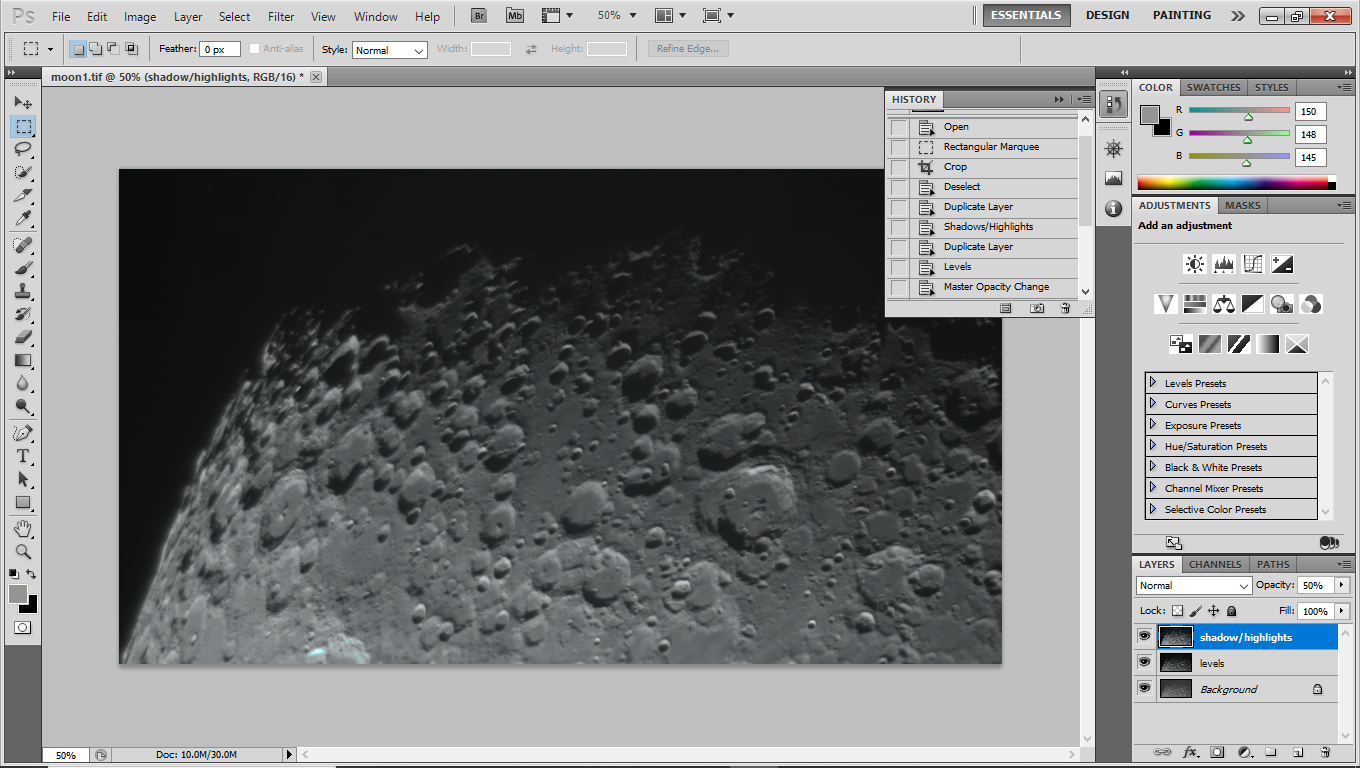Delete layer with Layers panel trash icon
Screen dimensions: 1360x768
pyautogui.click(x=1325, y=752)
